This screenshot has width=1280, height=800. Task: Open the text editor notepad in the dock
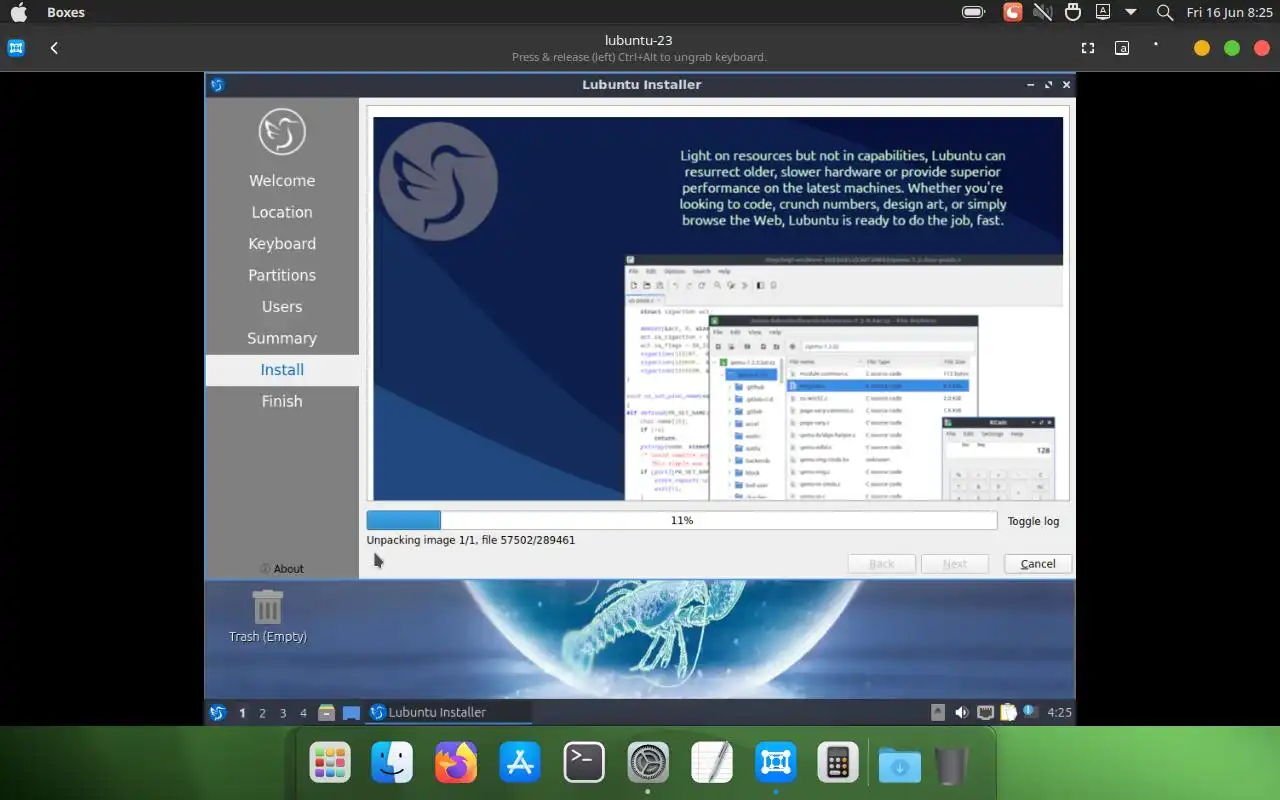pos(712,763)
